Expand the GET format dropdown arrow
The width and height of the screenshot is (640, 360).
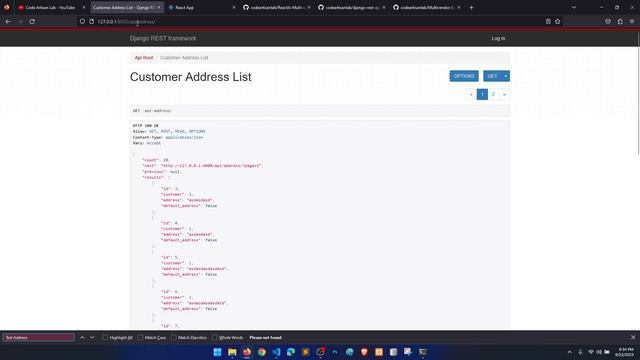[x=506, y=76]
